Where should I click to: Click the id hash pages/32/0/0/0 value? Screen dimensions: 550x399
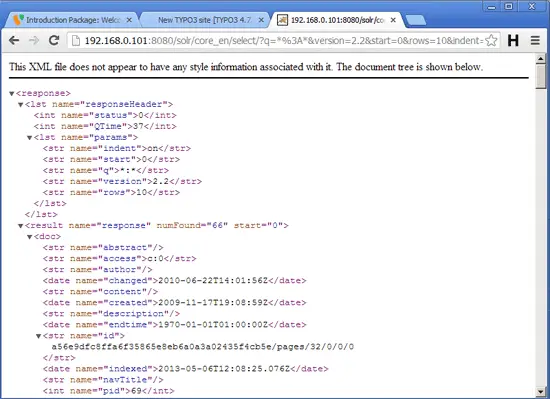click(203, 347)
